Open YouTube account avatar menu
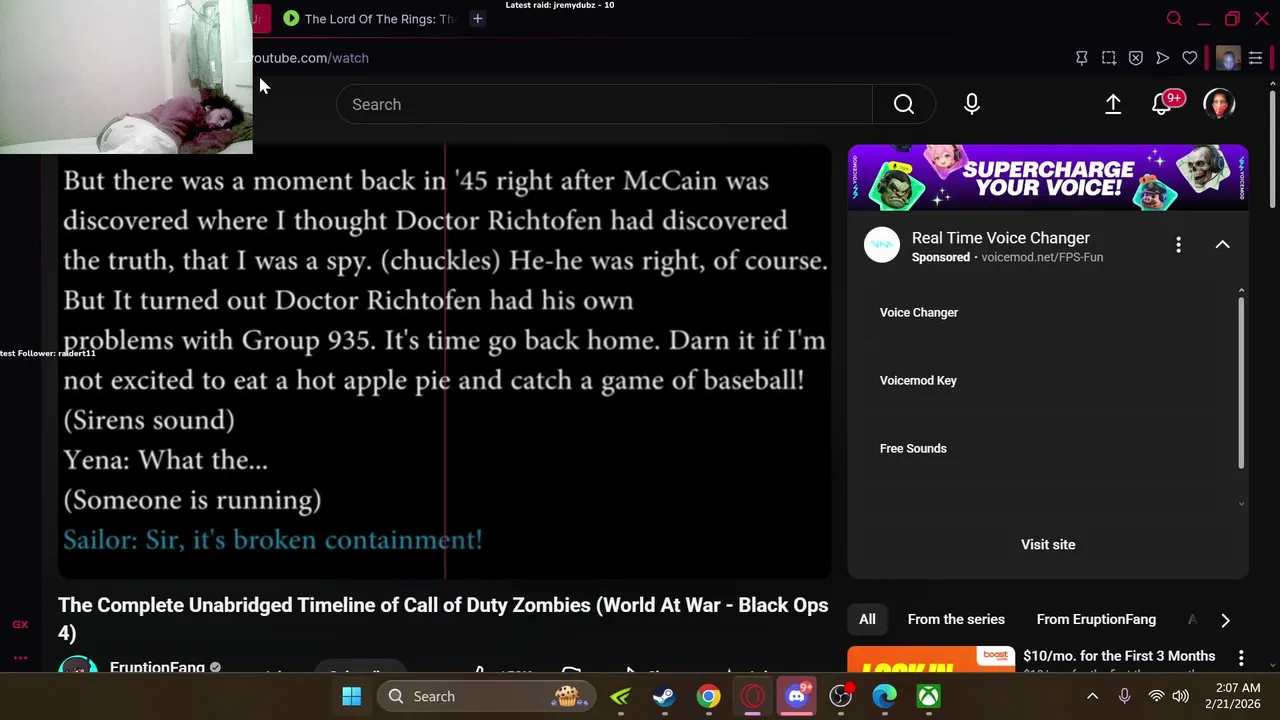Image resolution: width=1280 pixels, height=720 pixels. click(1219, 104)
